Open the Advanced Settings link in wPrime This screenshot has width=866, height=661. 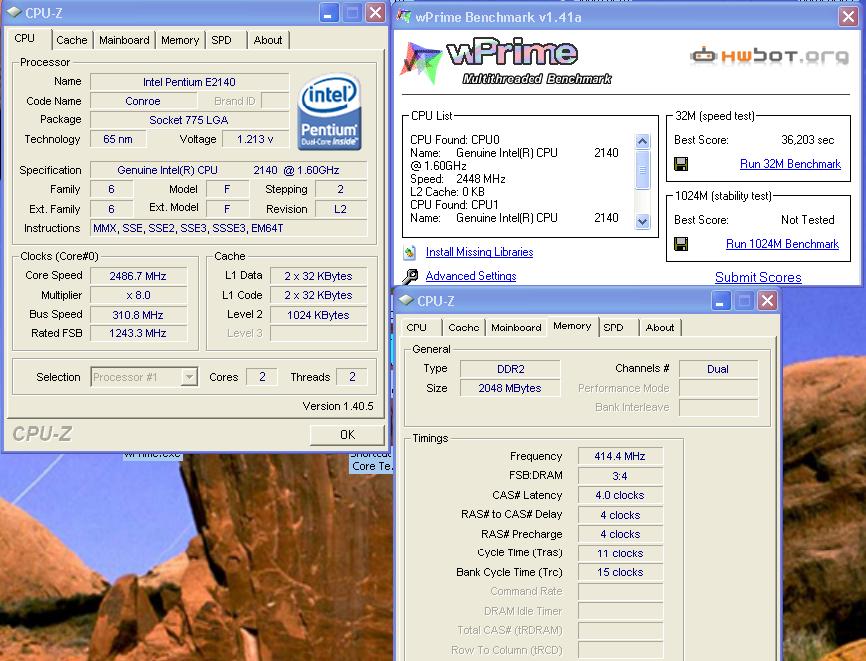pos(471,276)
